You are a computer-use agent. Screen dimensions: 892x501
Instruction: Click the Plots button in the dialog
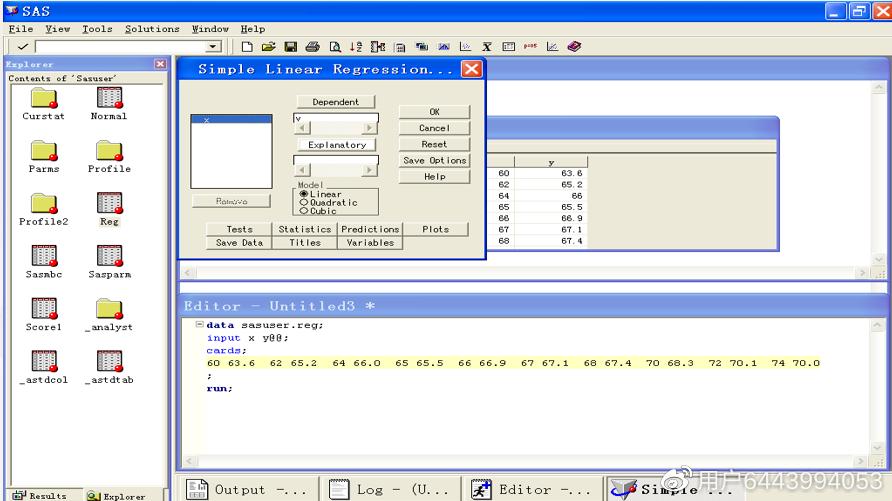tap(435, 229)
